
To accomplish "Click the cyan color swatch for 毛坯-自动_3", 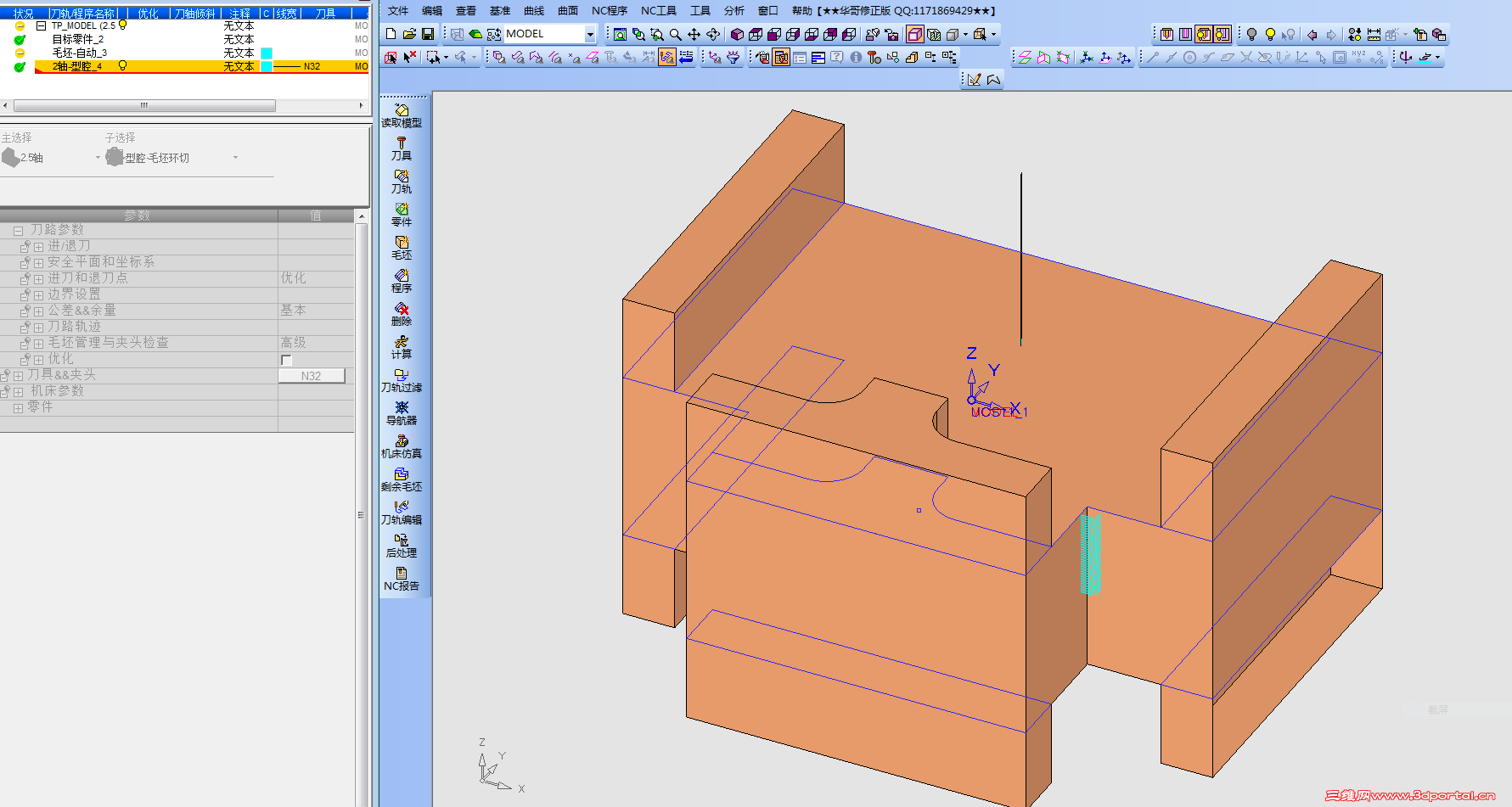I will (266, 53).
